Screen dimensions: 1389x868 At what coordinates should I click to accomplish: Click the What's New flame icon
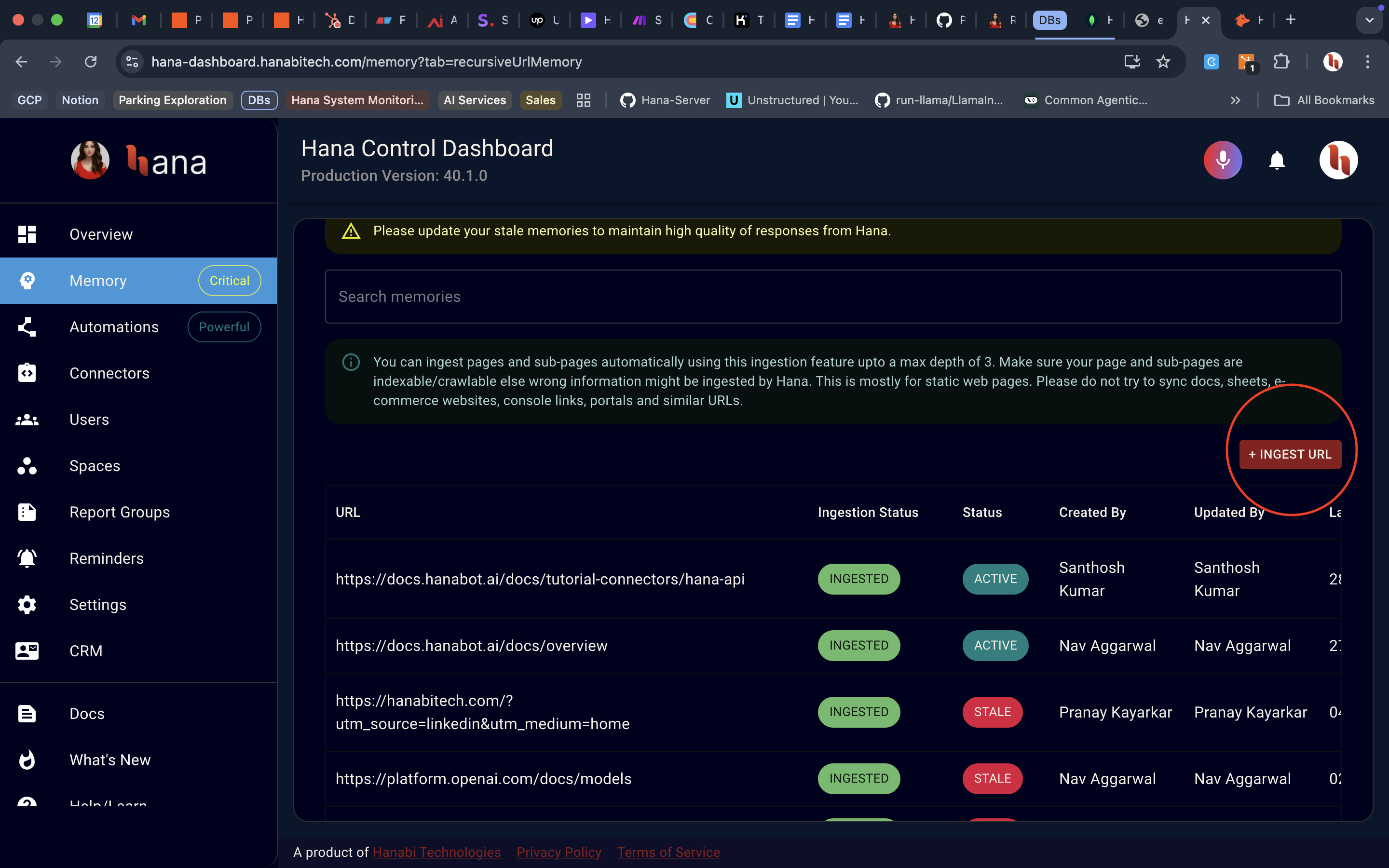point(27,759)
